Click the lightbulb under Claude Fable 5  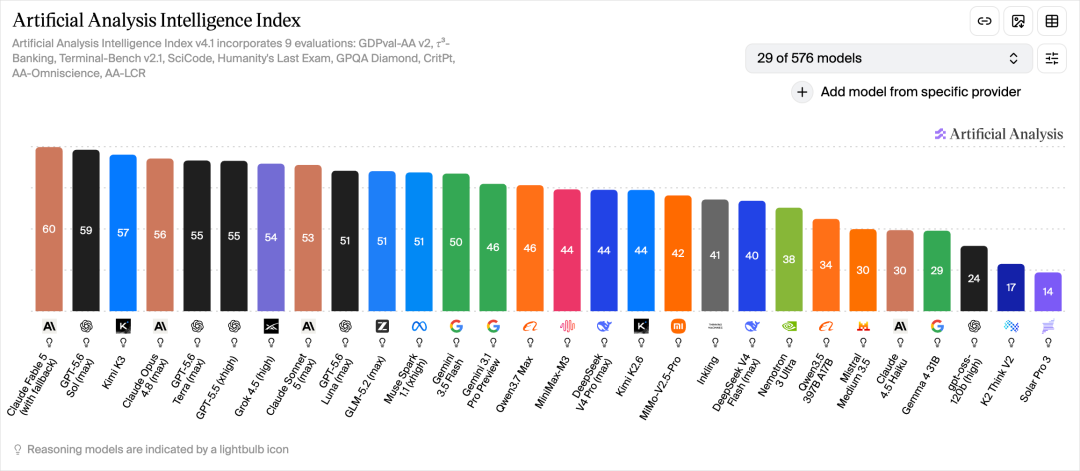pyautogui.click(x=49, y=342)
